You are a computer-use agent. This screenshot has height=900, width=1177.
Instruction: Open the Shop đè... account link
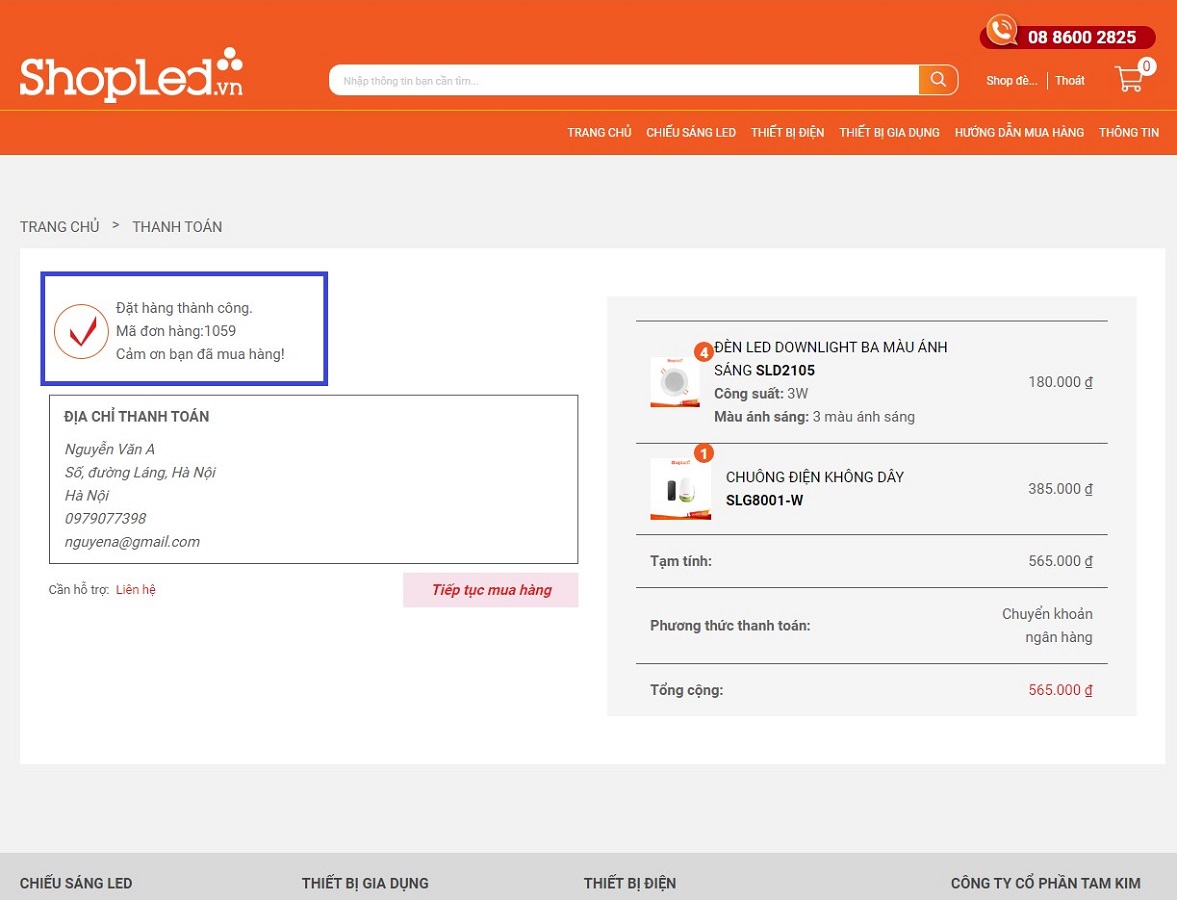1011,81
